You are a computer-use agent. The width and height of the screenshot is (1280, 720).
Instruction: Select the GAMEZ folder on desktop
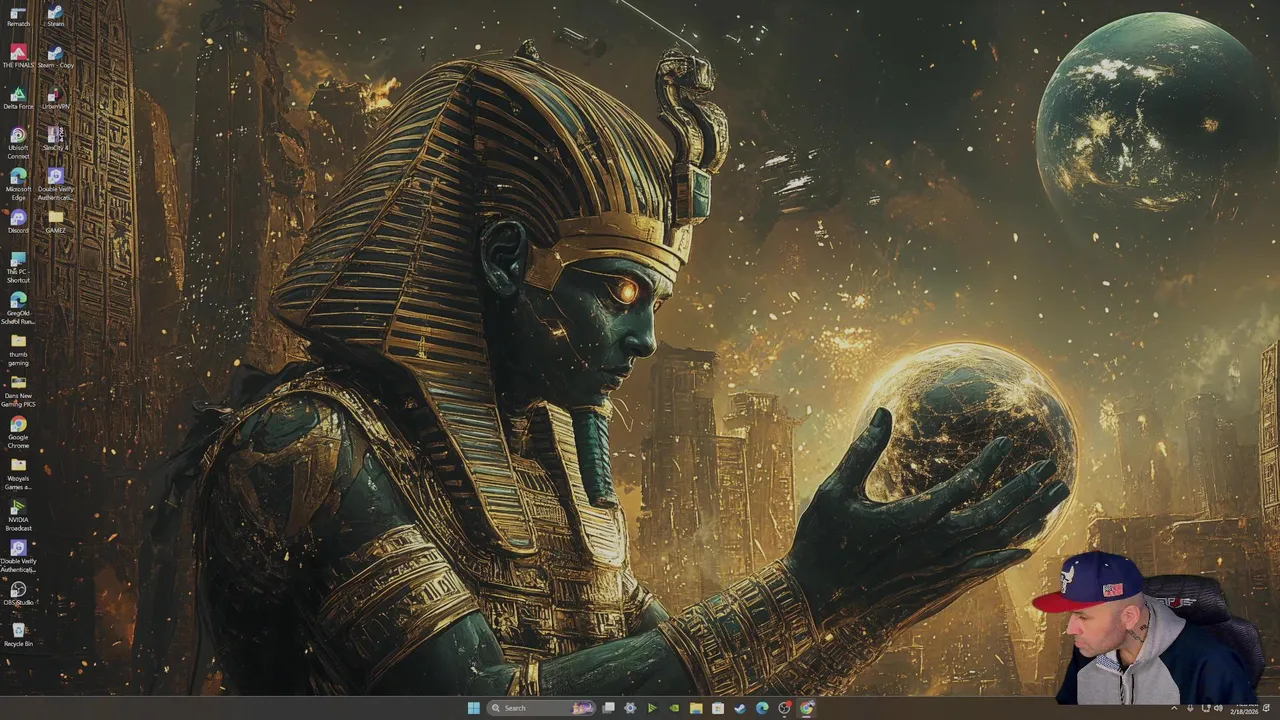coord(55,222)
